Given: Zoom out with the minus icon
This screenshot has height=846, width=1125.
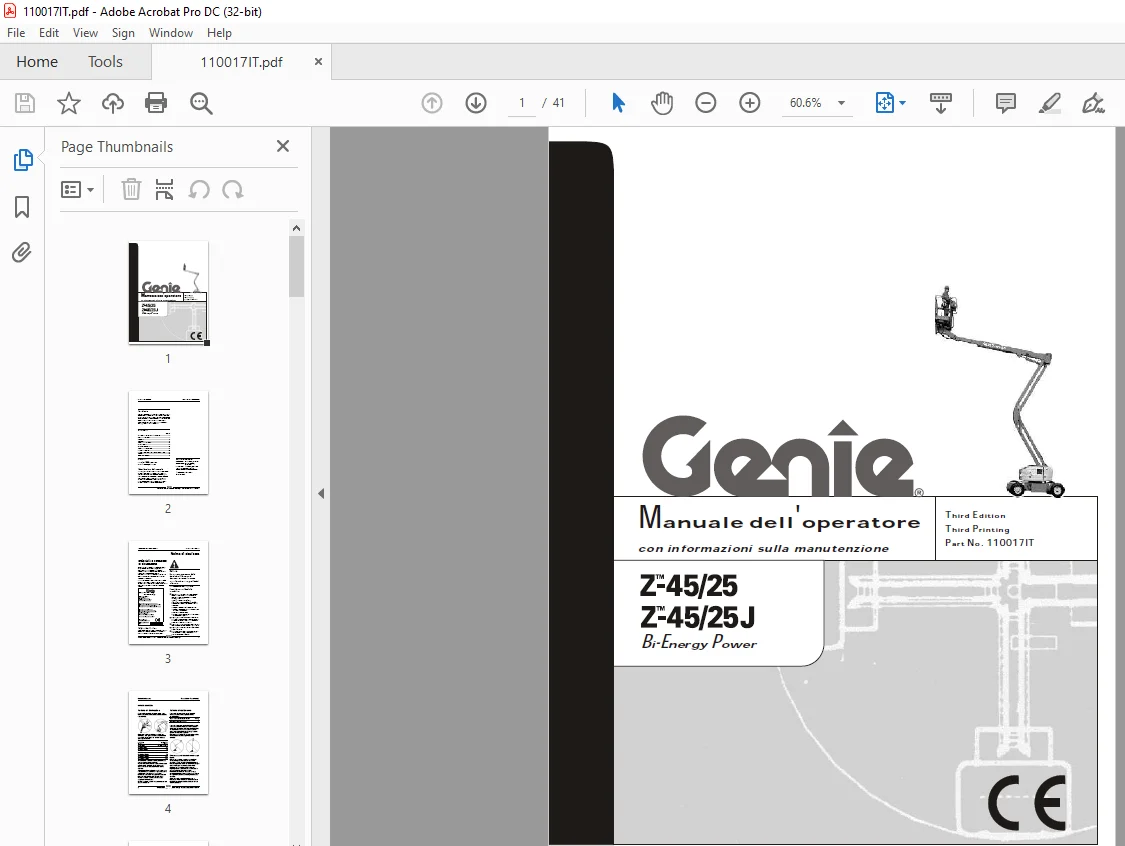Looking at the screenshot, I should 706,103.
